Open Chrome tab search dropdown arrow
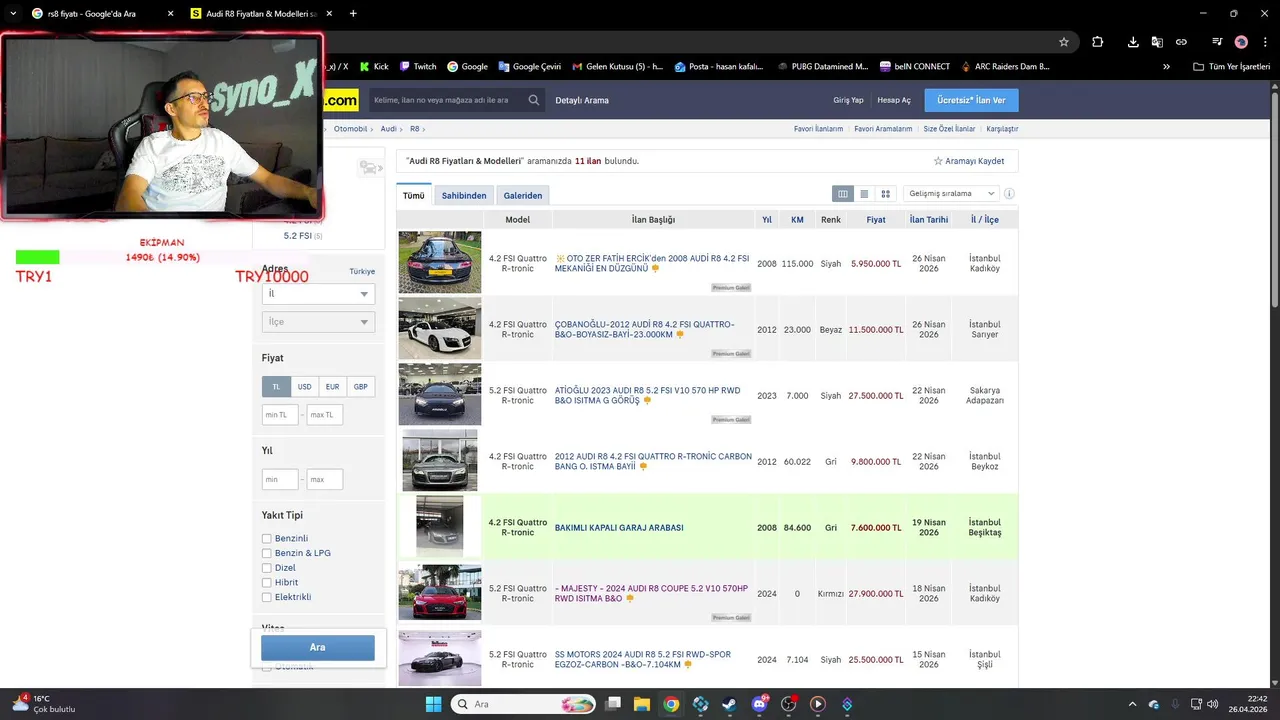This screenshot has height=720, width=1280. [x=13, y=13]
